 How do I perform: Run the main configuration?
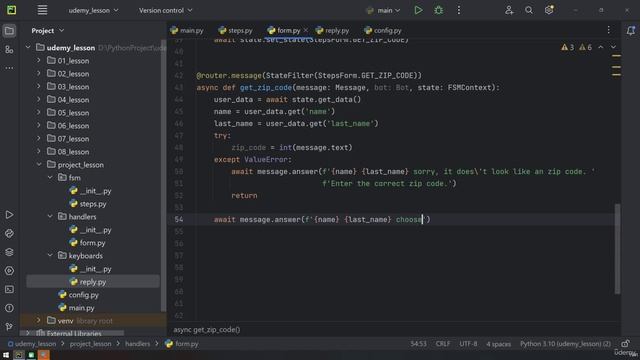click(418, 10)
